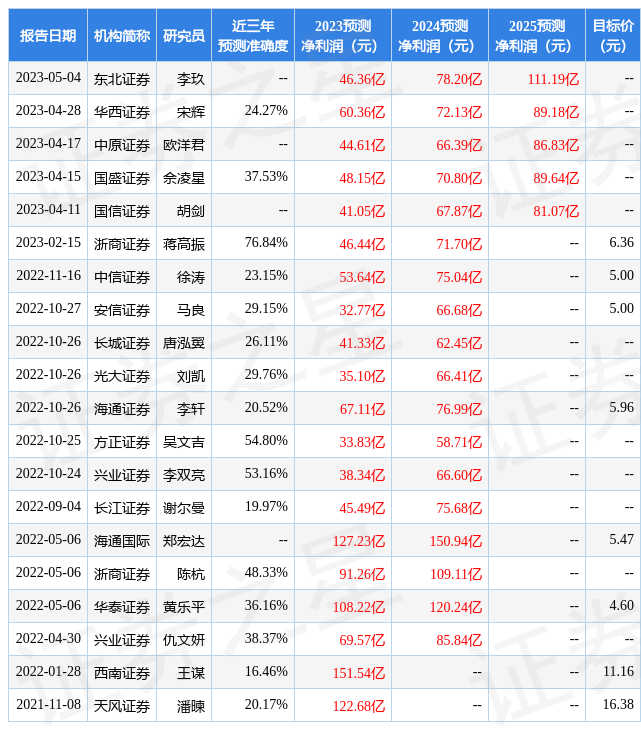
Task: Click researcher name 欧洋君
Action: coord(184,145)
